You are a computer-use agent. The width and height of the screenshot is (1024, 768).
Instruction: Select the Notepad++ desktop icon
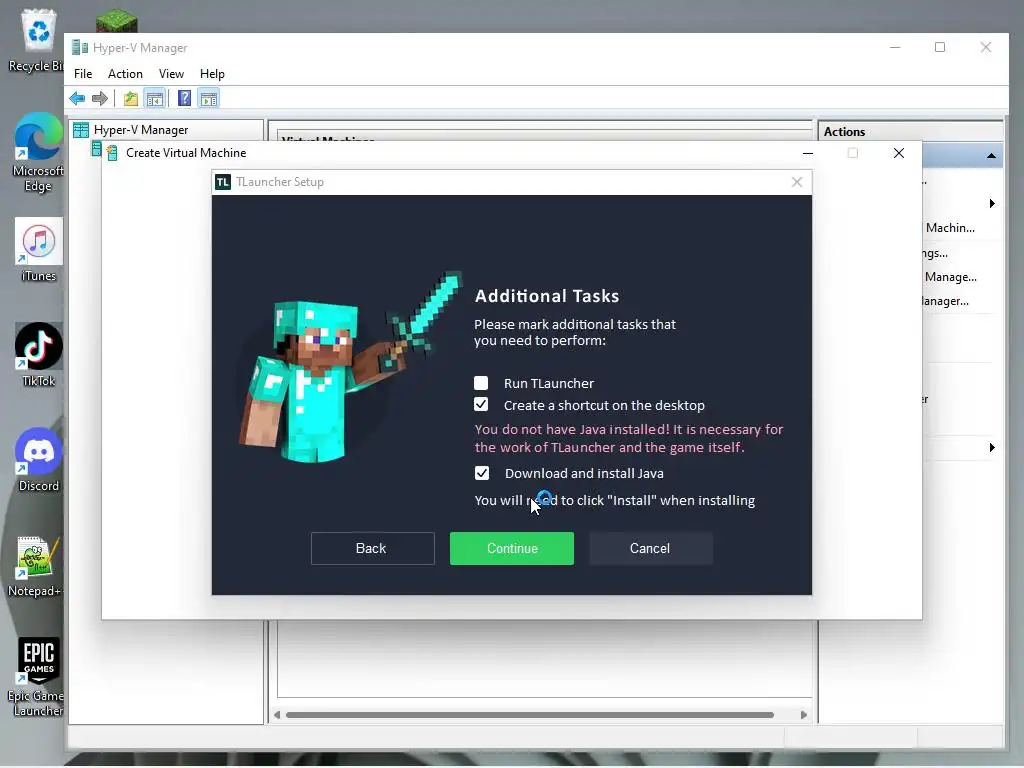point(35,566)
